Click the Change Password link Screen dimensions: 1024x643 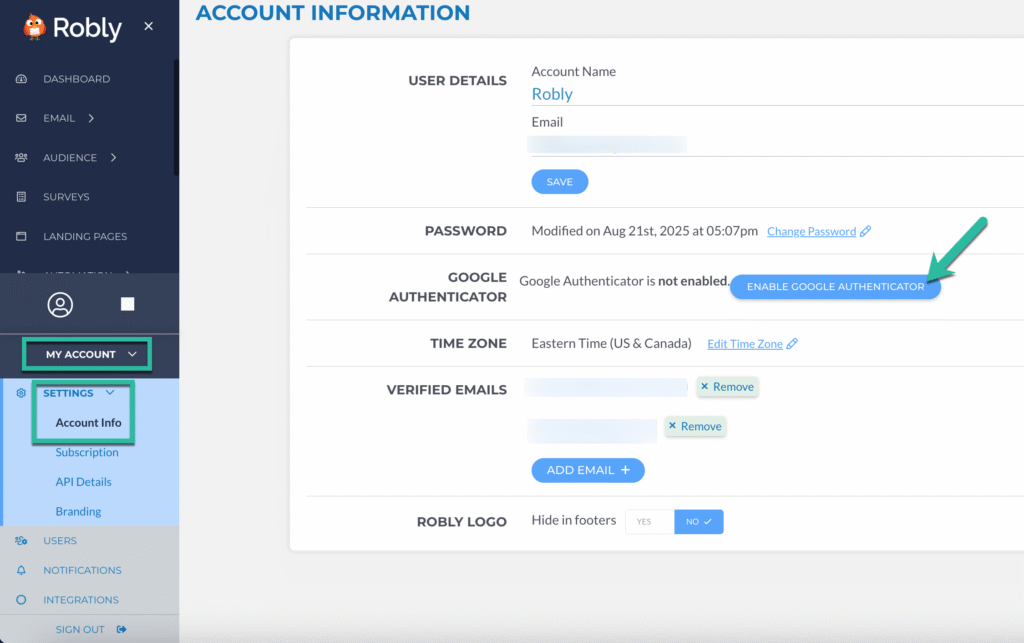[811, 231]
